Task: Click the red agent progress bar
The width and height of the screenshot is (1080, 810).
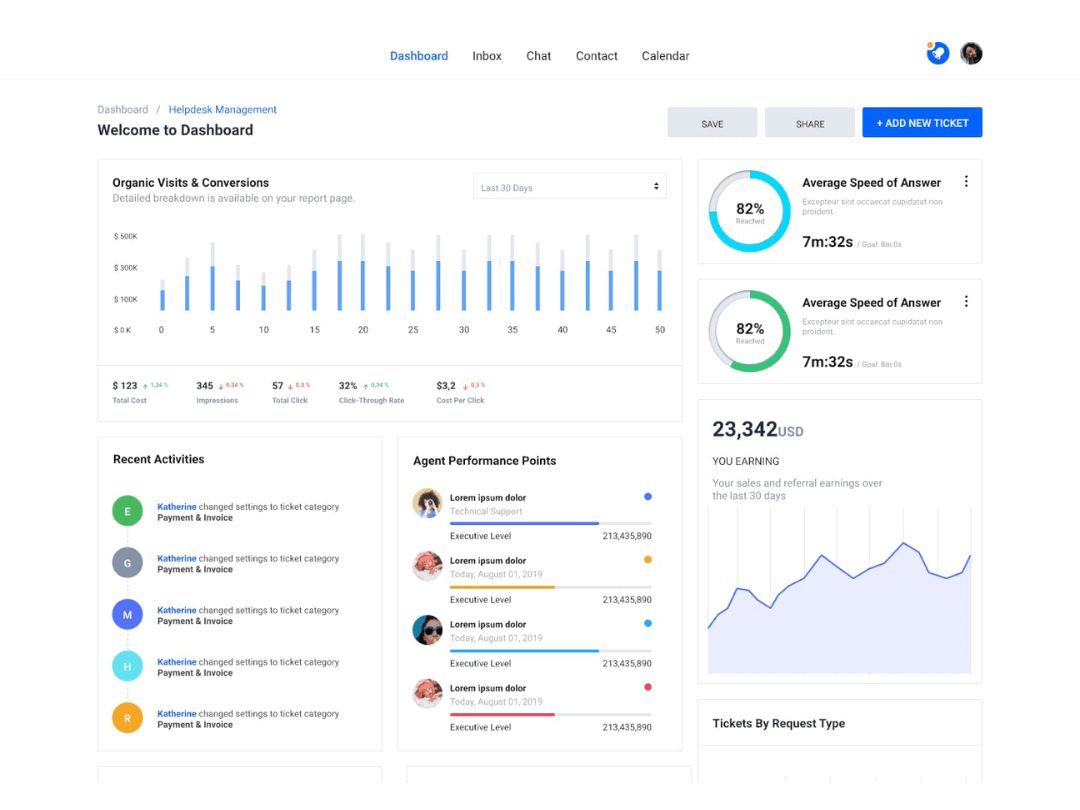Action: coord(550,714)
